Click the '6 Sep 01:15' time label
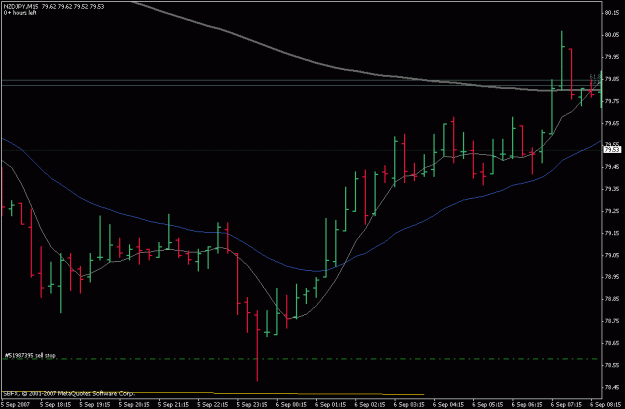 pyautogui.click(x=331, y=405)
